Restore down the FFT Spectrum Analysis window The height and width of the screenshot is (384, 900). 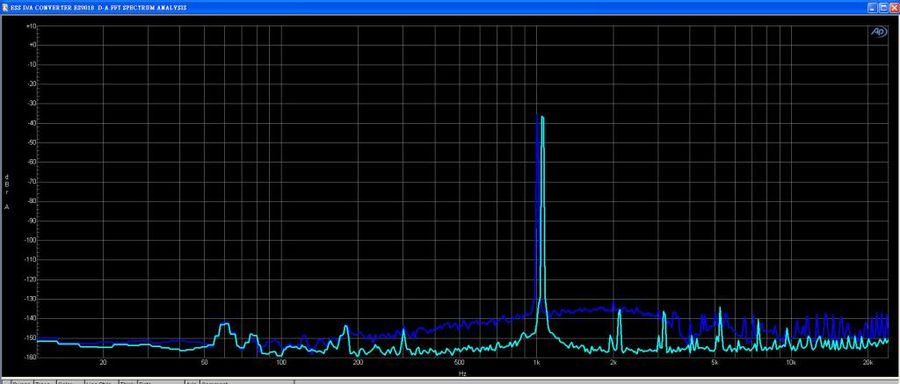[x=883, y=7]
